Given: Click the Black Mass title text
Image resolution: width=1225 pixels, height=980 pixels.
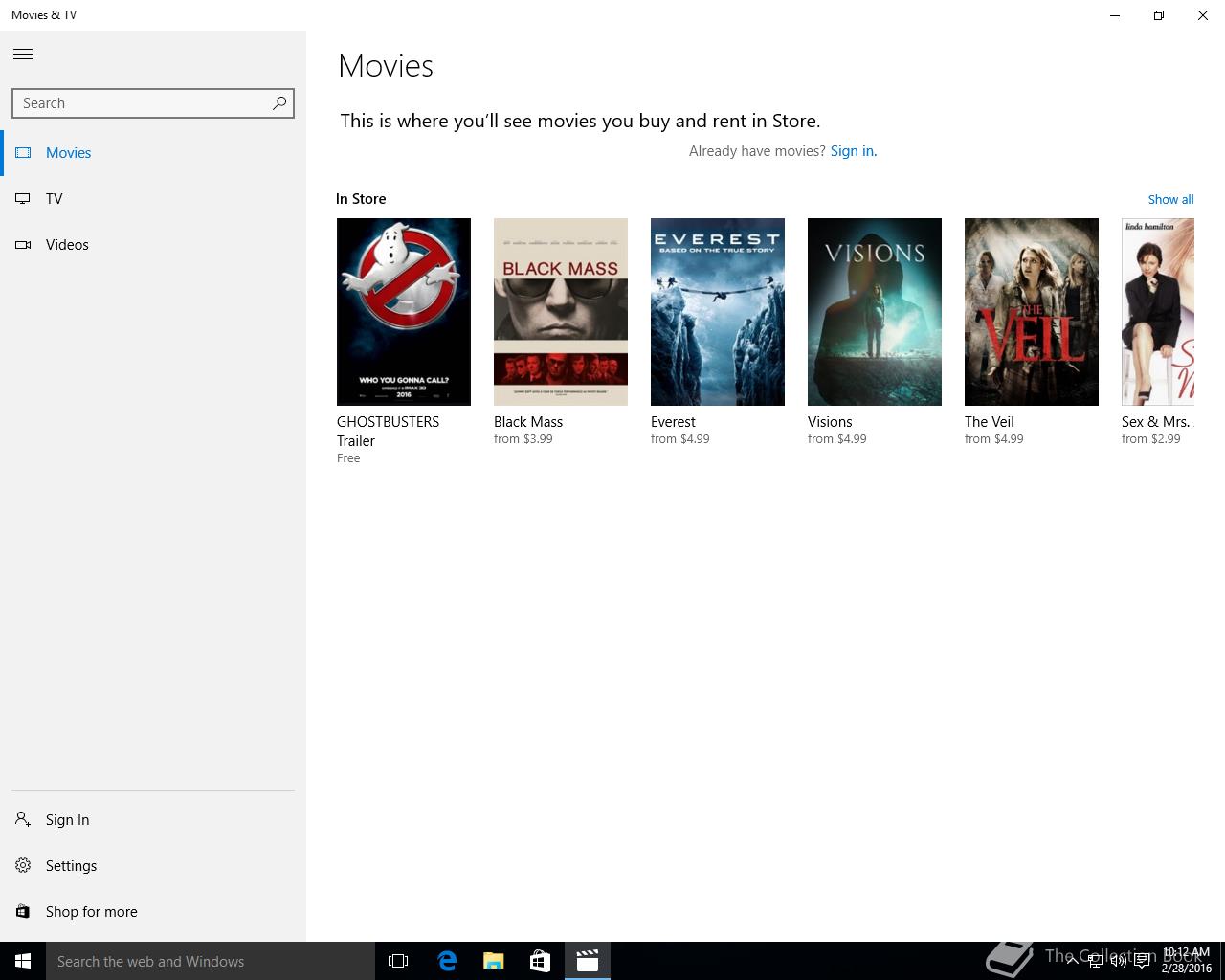Looking at the screenshot, I should [x=528, y=422].
